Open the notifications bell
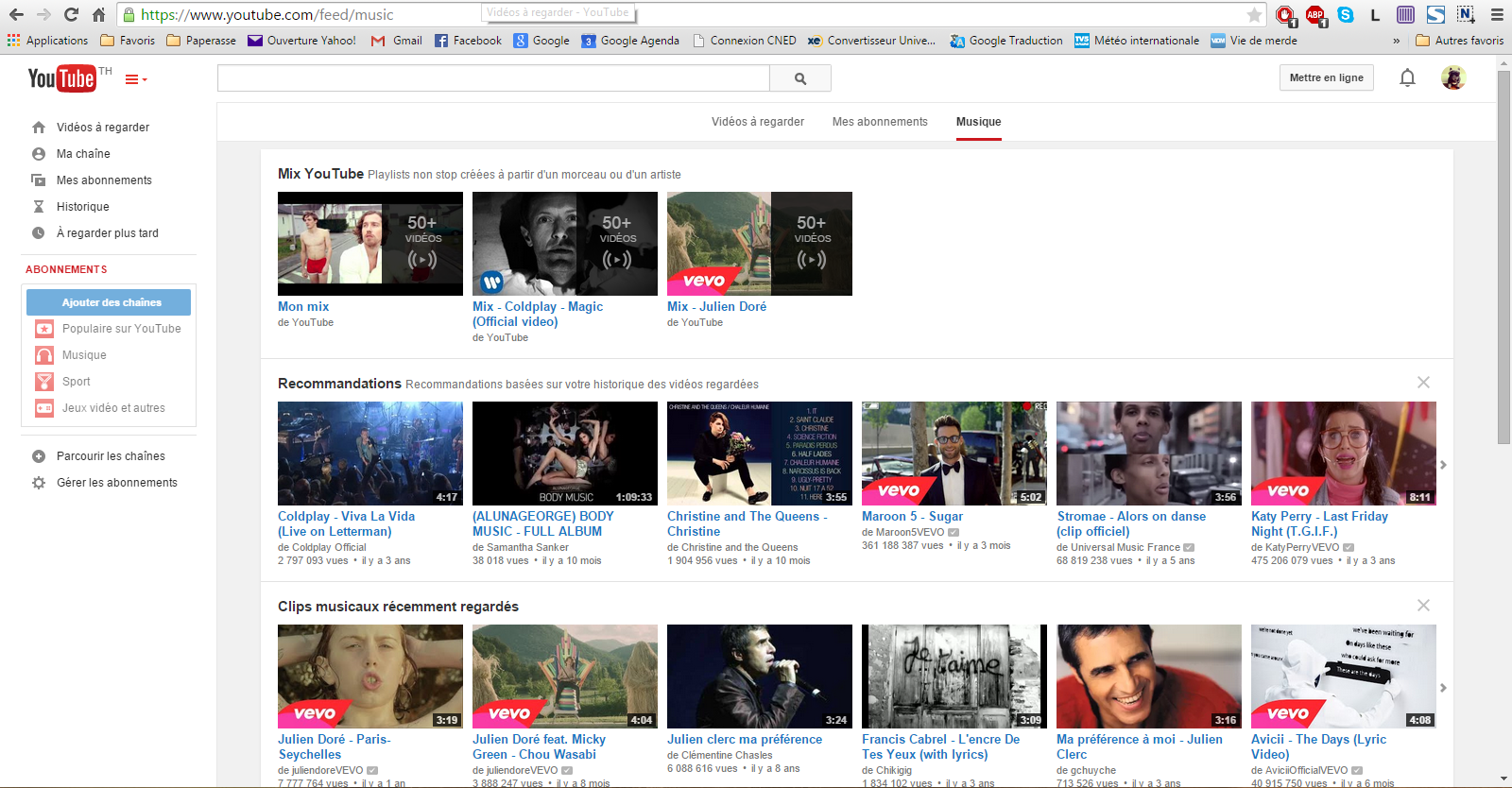 [x=1407, y=77]
